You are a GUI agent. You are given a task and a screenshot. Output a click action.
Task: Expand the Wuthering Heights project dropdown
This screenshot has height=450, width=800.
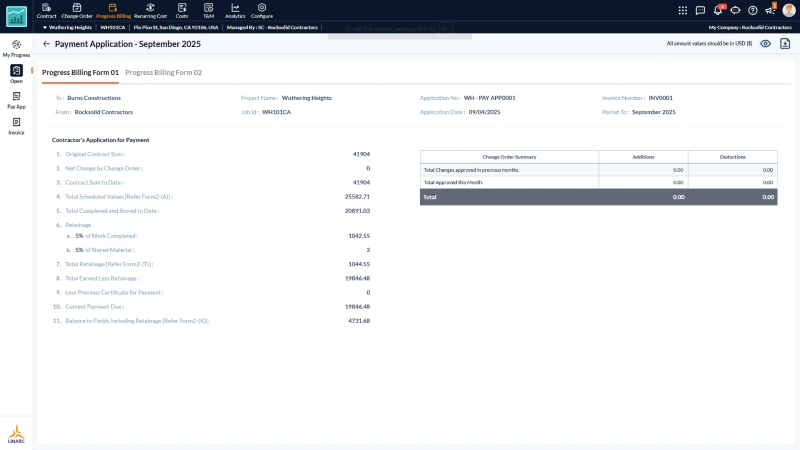click(x=67, y=28)
